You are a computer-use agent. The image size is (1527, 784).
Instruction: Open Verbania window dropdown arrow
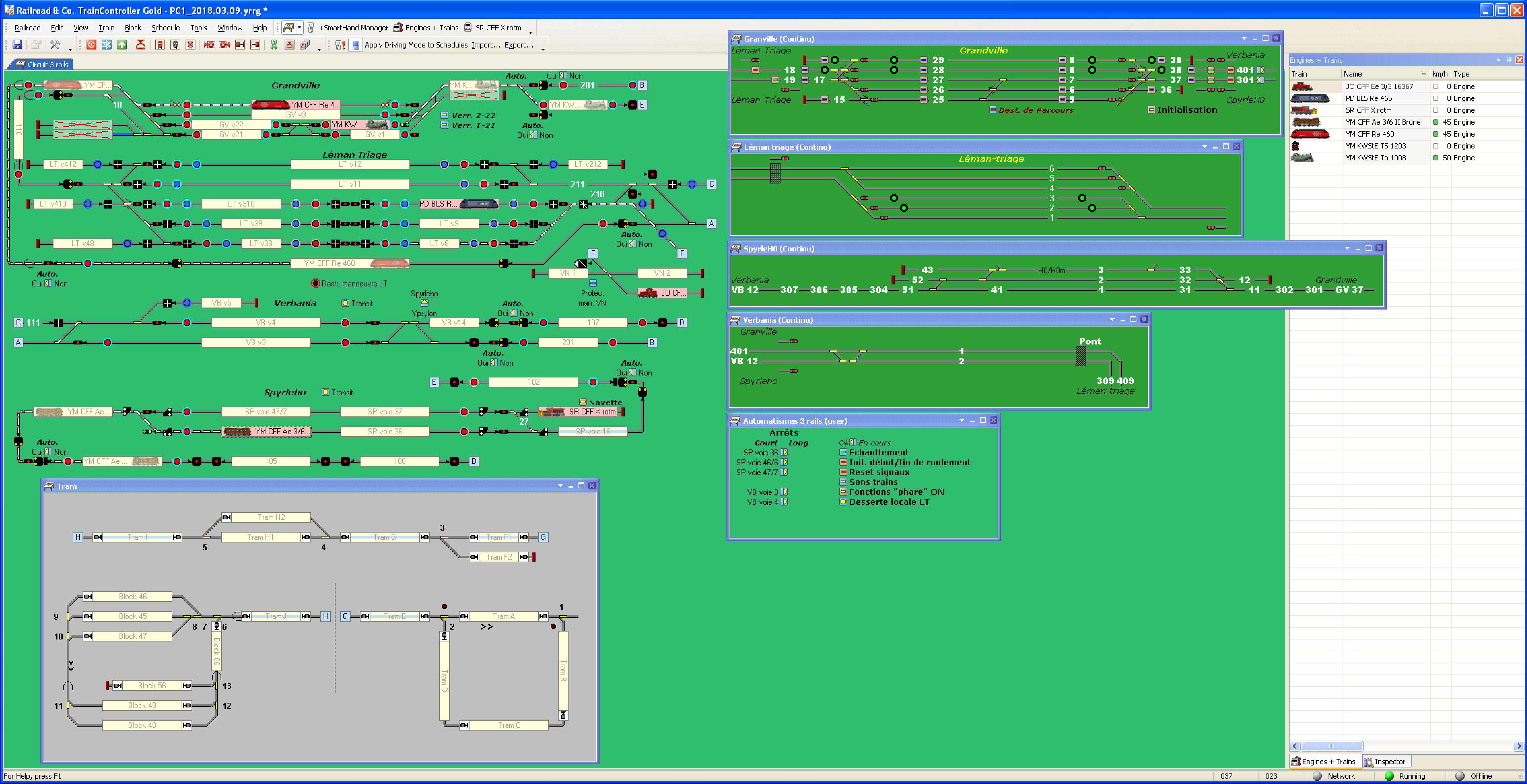point(1111,319)
